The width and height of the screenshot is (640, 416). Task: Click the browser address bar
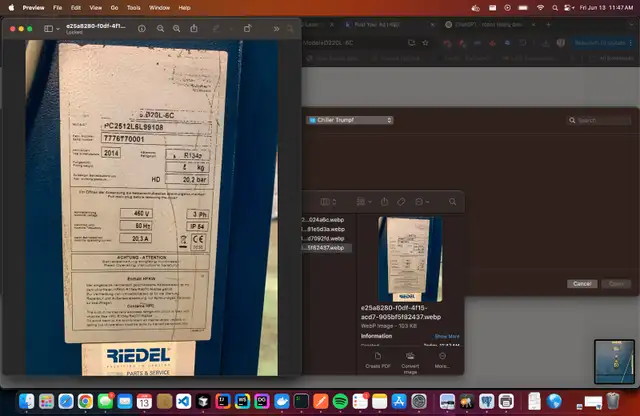[355, 43]
